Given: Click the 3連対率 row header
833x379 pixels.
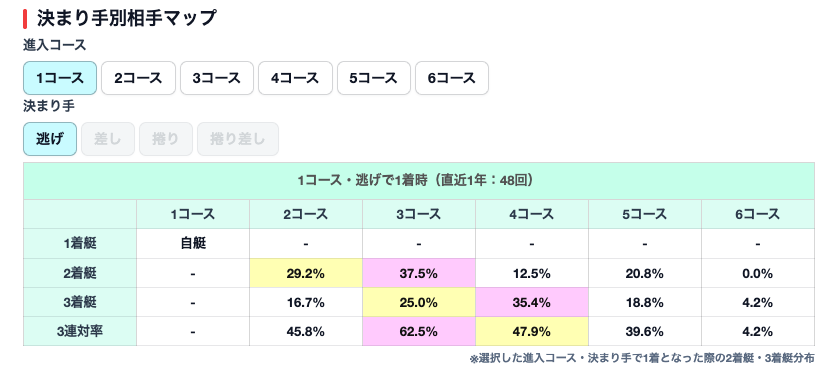Looking at the screenshot, I should (80, 332).
